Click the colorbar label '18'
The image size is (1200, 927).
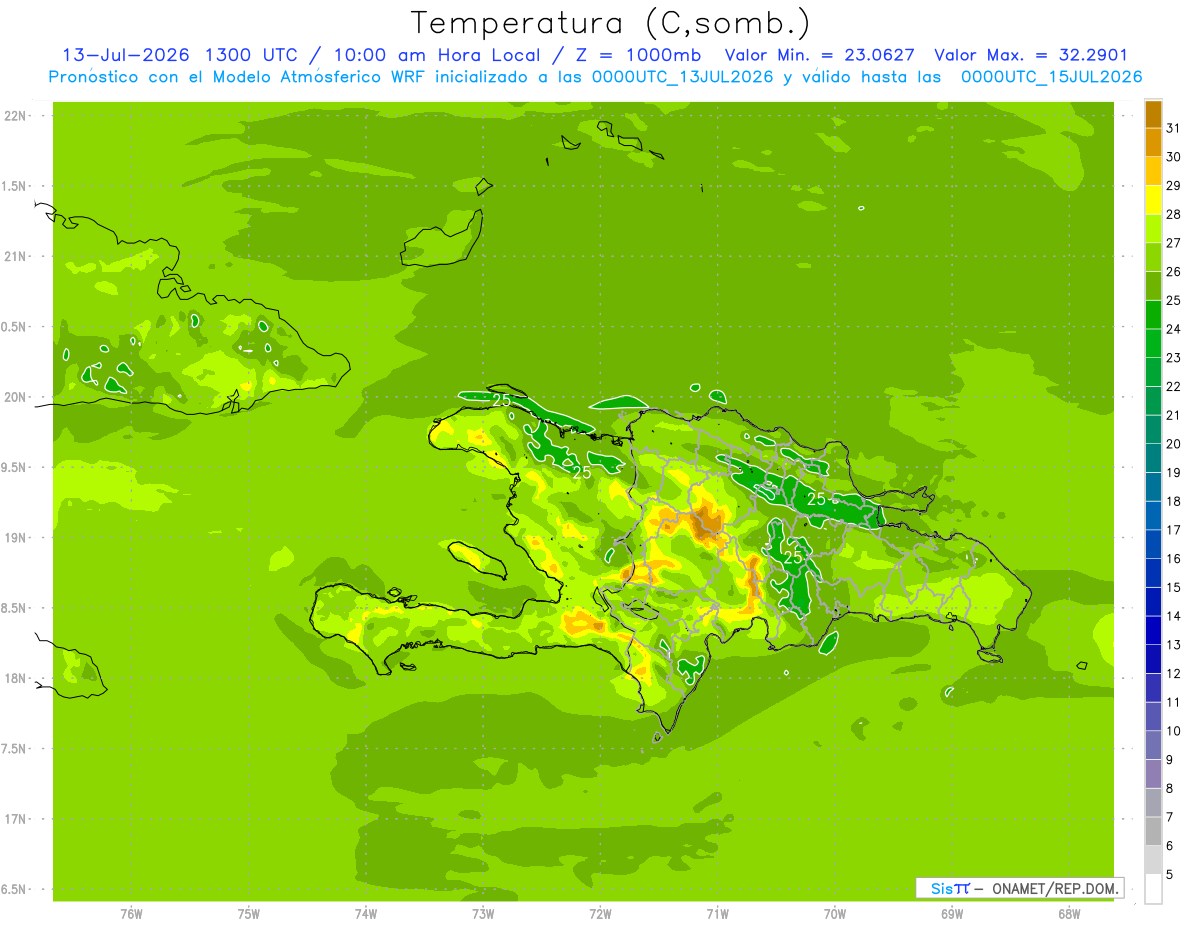pos(1173,501)
